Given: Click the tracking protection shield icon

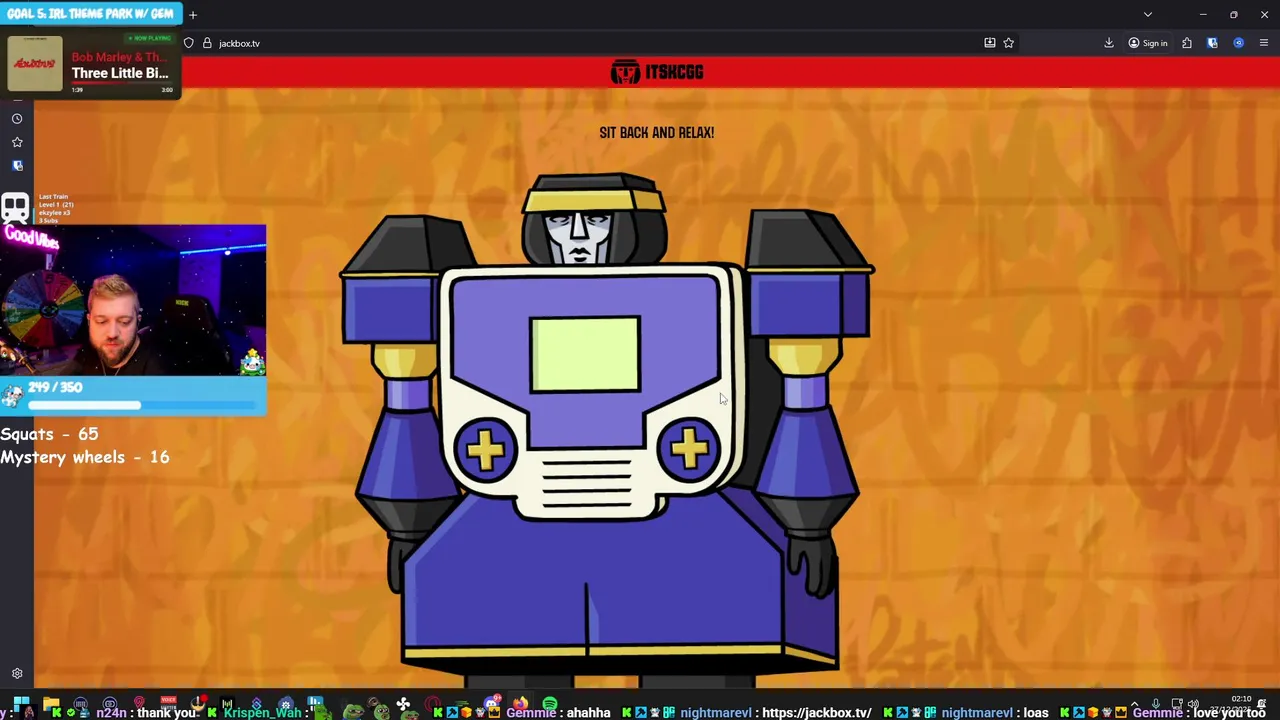Looking at the screenshot, I should 188,43.
